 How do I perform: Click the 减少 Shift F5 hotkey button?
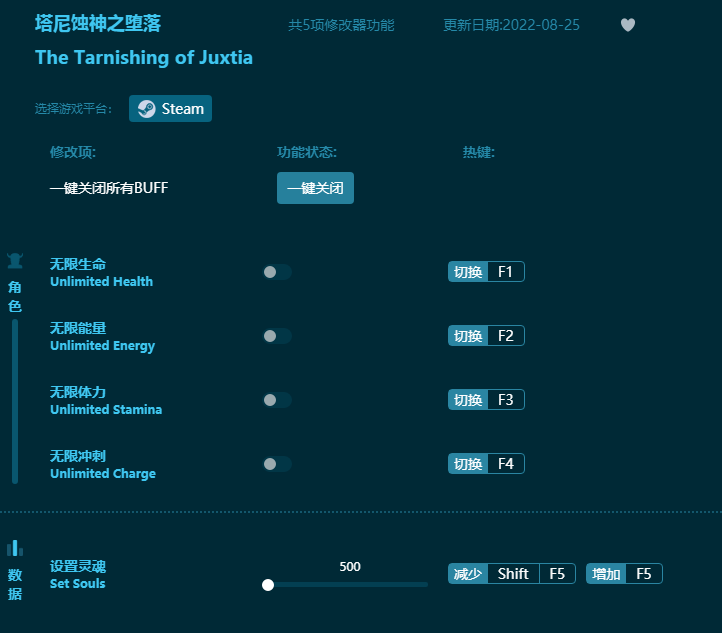tap(512, 574)
